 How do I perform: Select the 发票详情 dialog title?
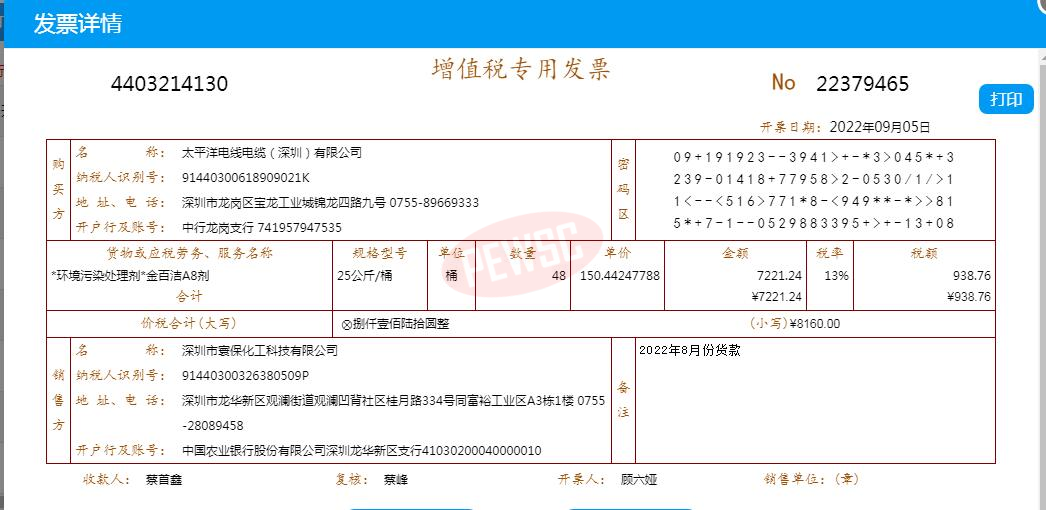coord(77,24)
